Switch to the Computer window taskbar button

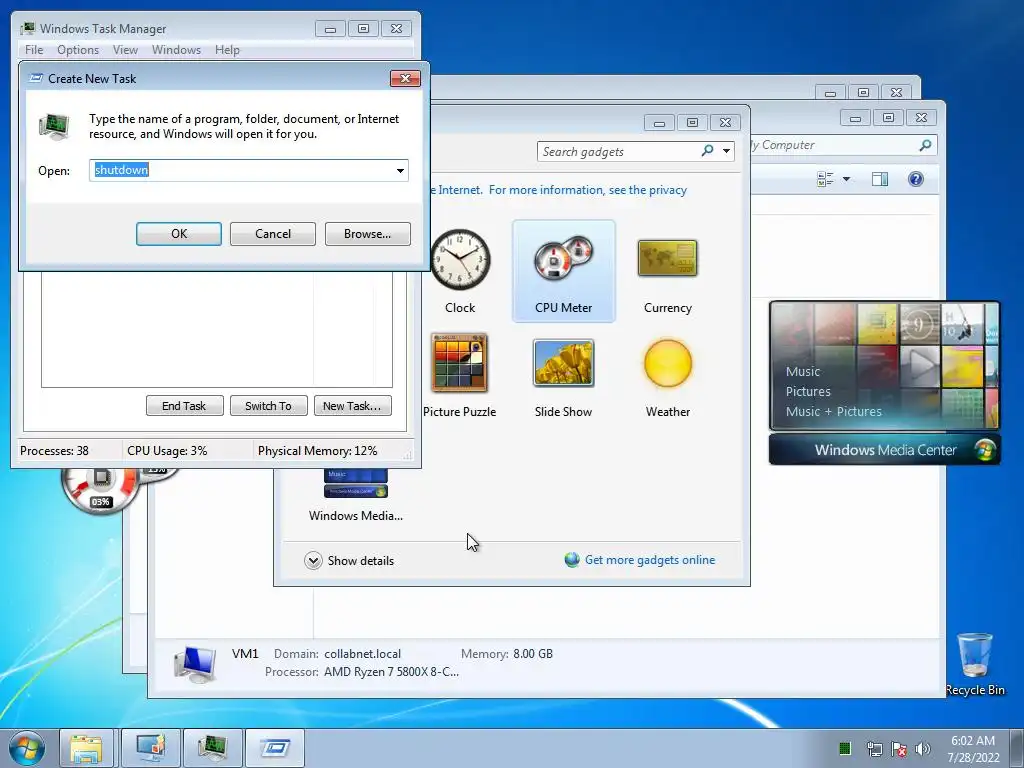tap(150, 748)
